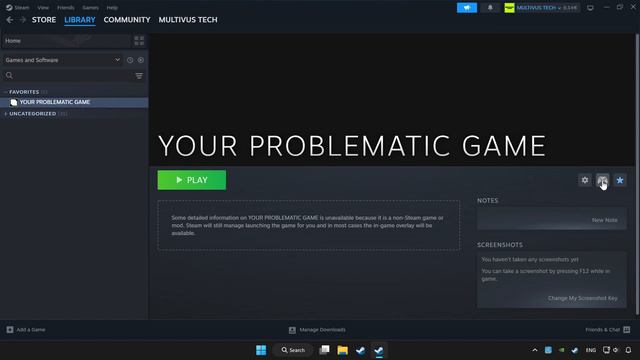The height and width of the screenshot is (360, 640).
Task: Click the library Home button
Action: (x=66, y=41)
